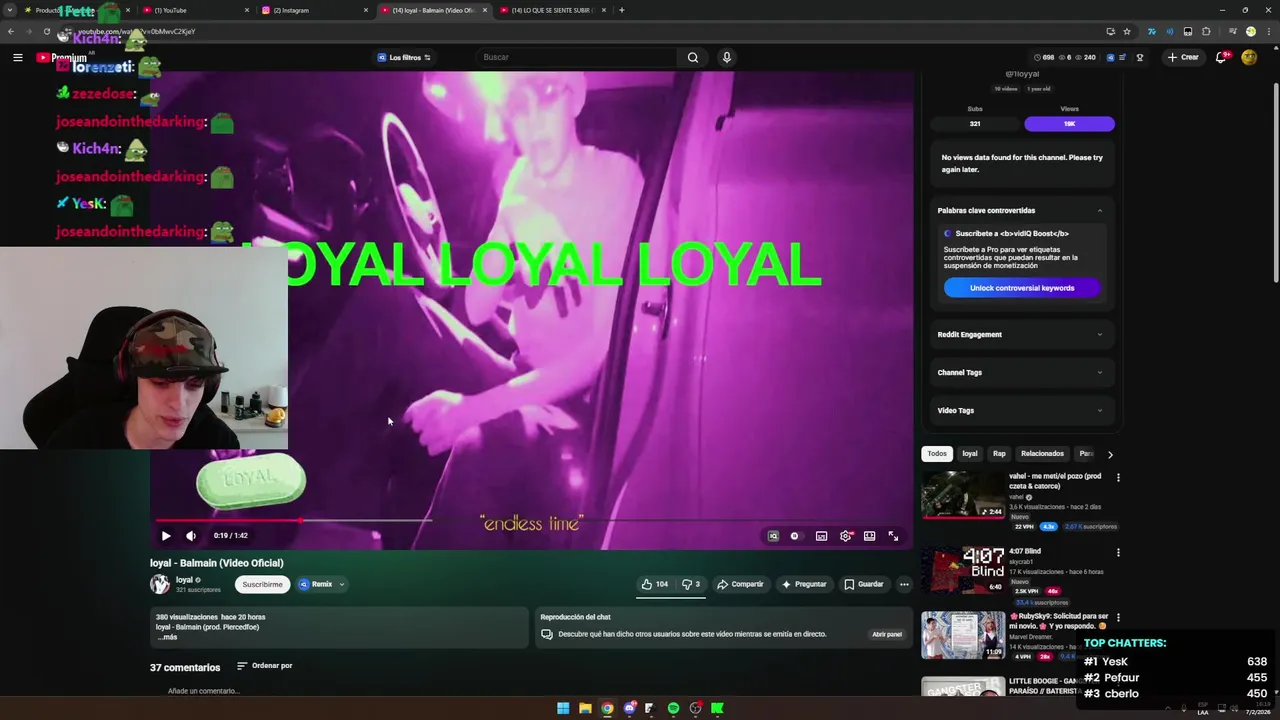Open options menu for 4:07 Blind video
This screenshot has height=720, width=1280.
pos(1118,552)
